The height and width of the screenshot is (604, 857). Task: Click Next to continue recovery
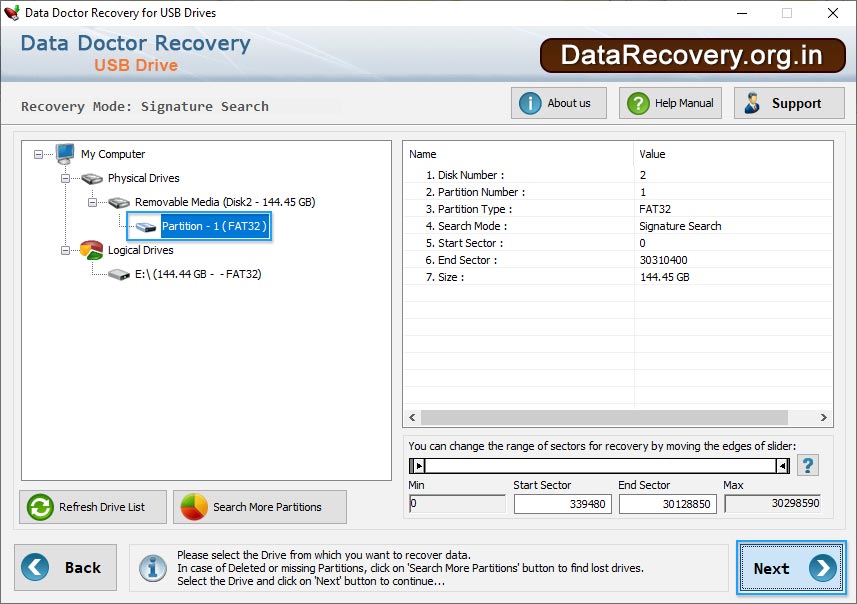(791, 568)
